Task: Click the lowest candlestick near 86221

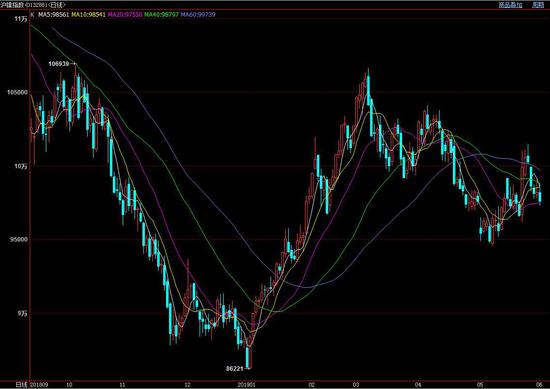Action: (x=248, y=357)
